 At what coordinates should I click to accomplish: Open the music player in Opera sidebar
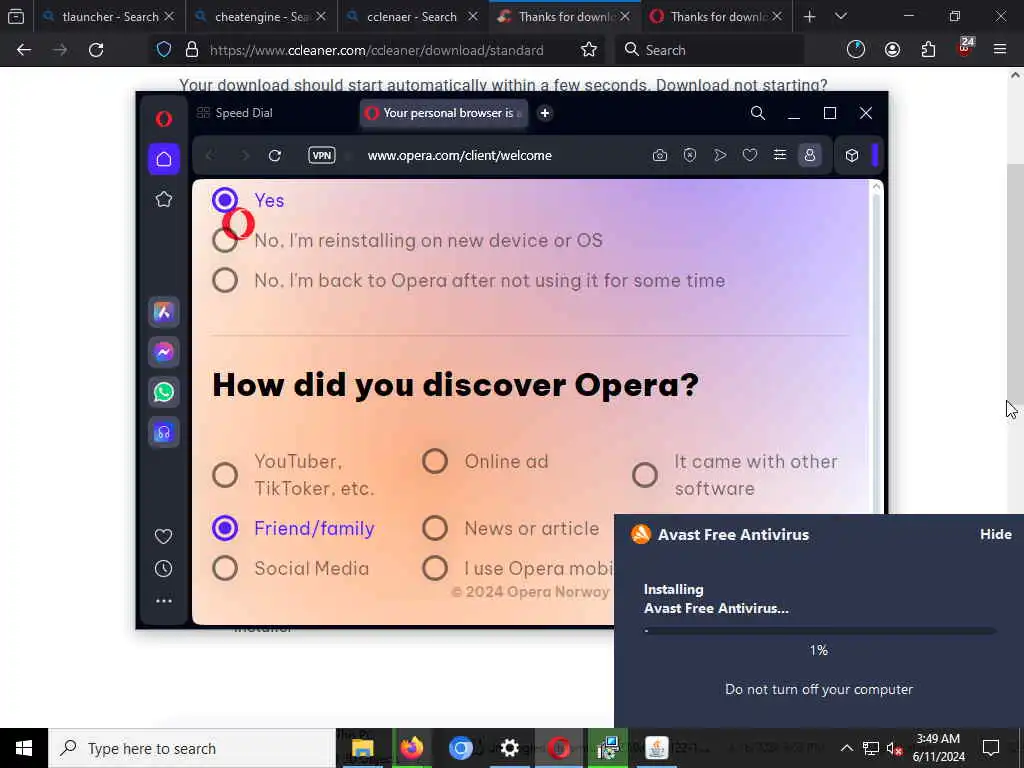pyautogui.click(x=164, y=432)
